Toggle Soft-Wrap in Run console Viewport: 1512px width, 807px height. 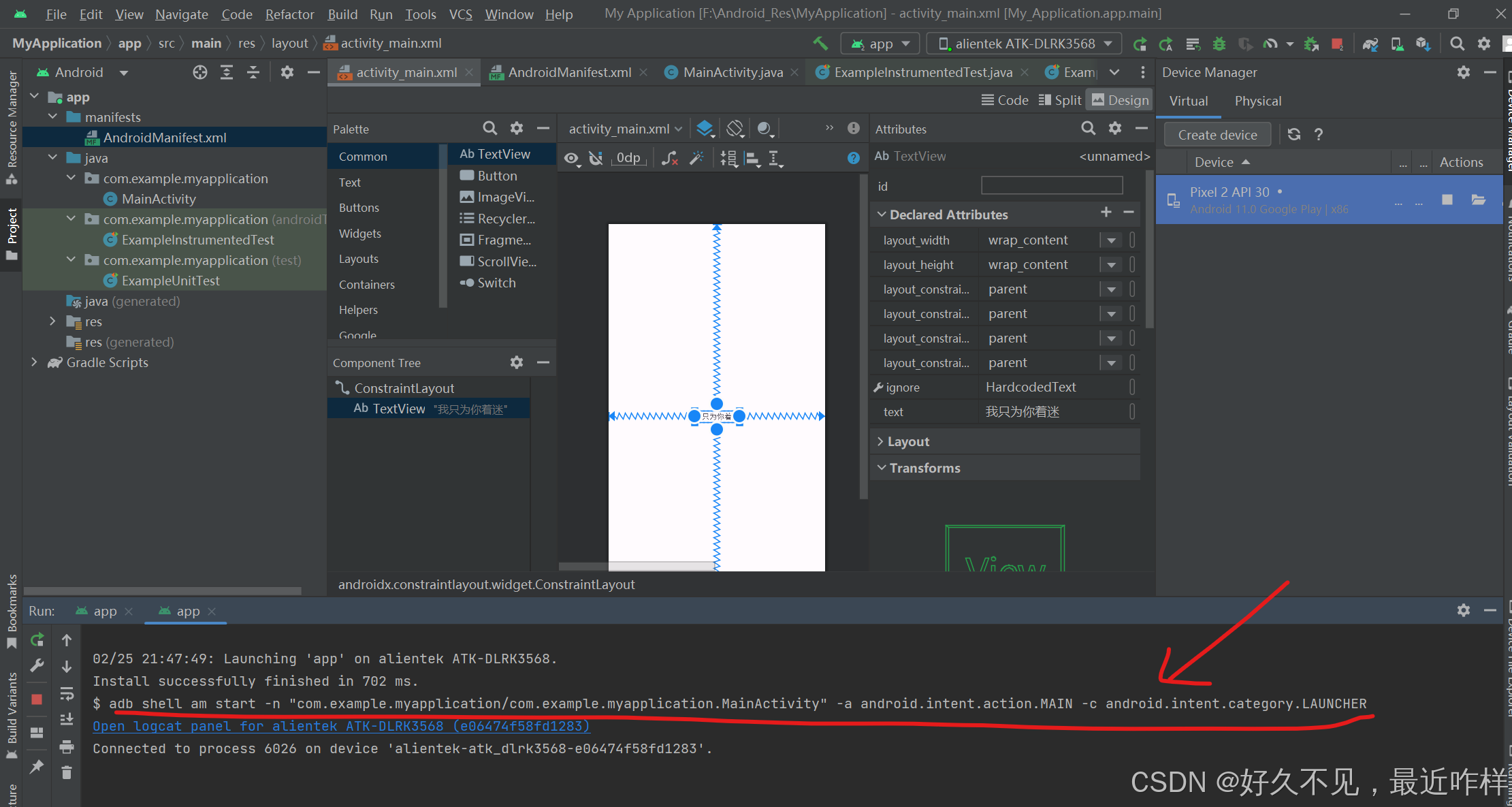67,693
